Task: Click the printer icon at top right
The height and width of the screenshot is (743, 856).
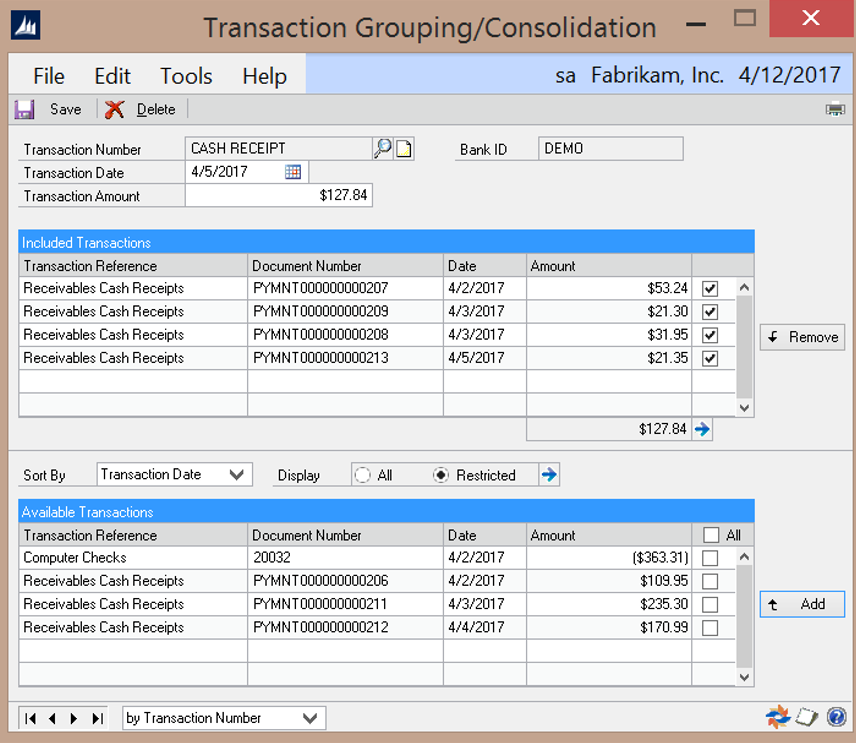Action: pos(835,109)
